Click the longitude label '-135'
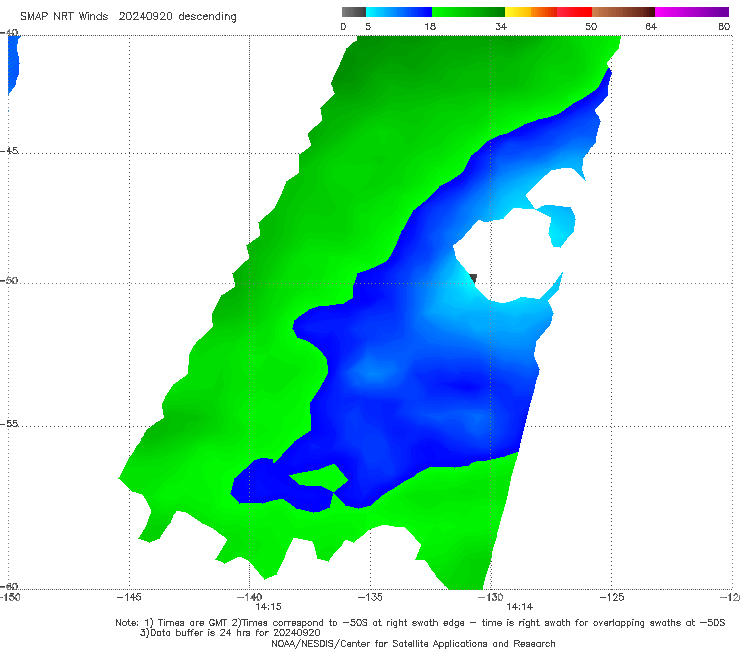The width and height of the screenshot is (740, 650). 370,597
